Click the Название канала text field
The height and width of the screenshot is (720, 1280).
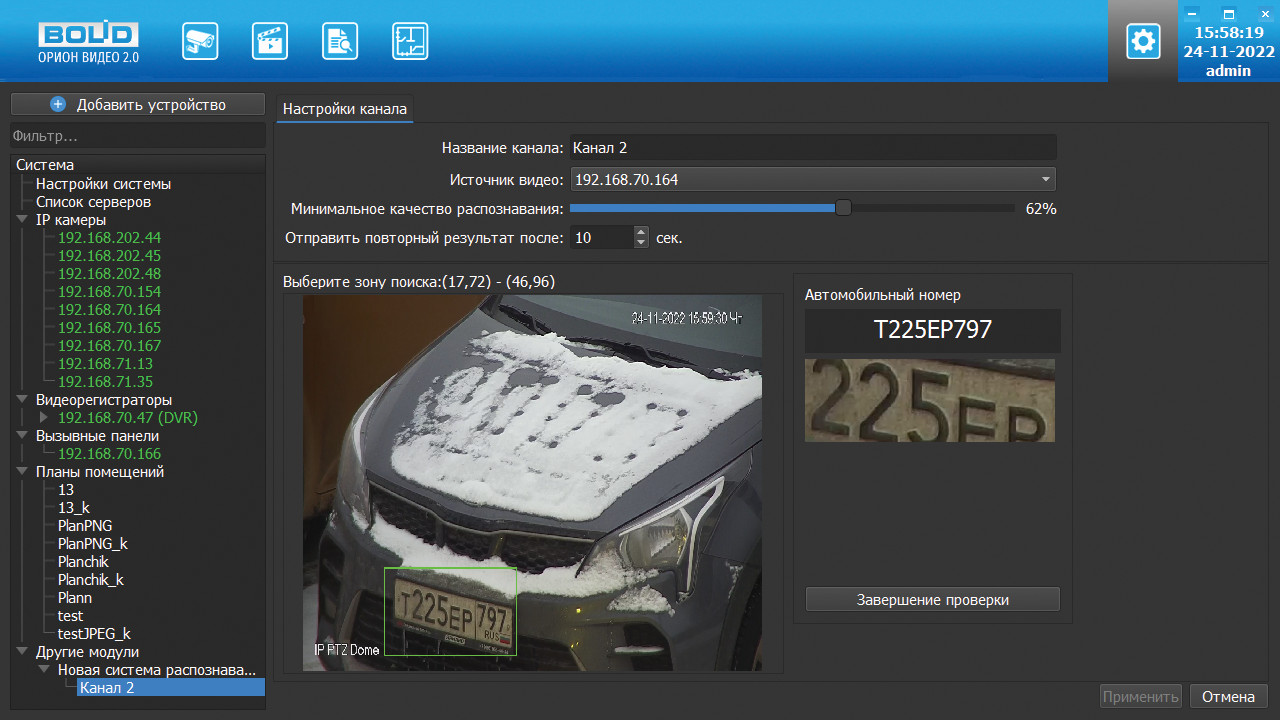click(812, 148)
